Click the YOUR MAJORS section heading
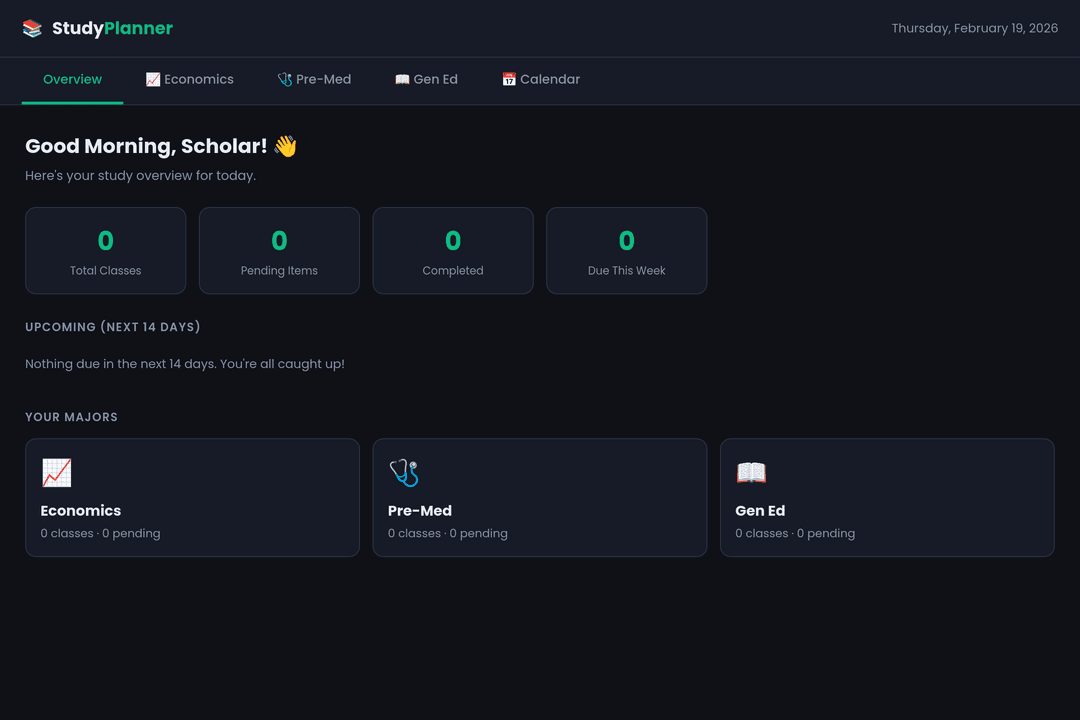The width and height of the screenshot is (1080, 720). 72,417
